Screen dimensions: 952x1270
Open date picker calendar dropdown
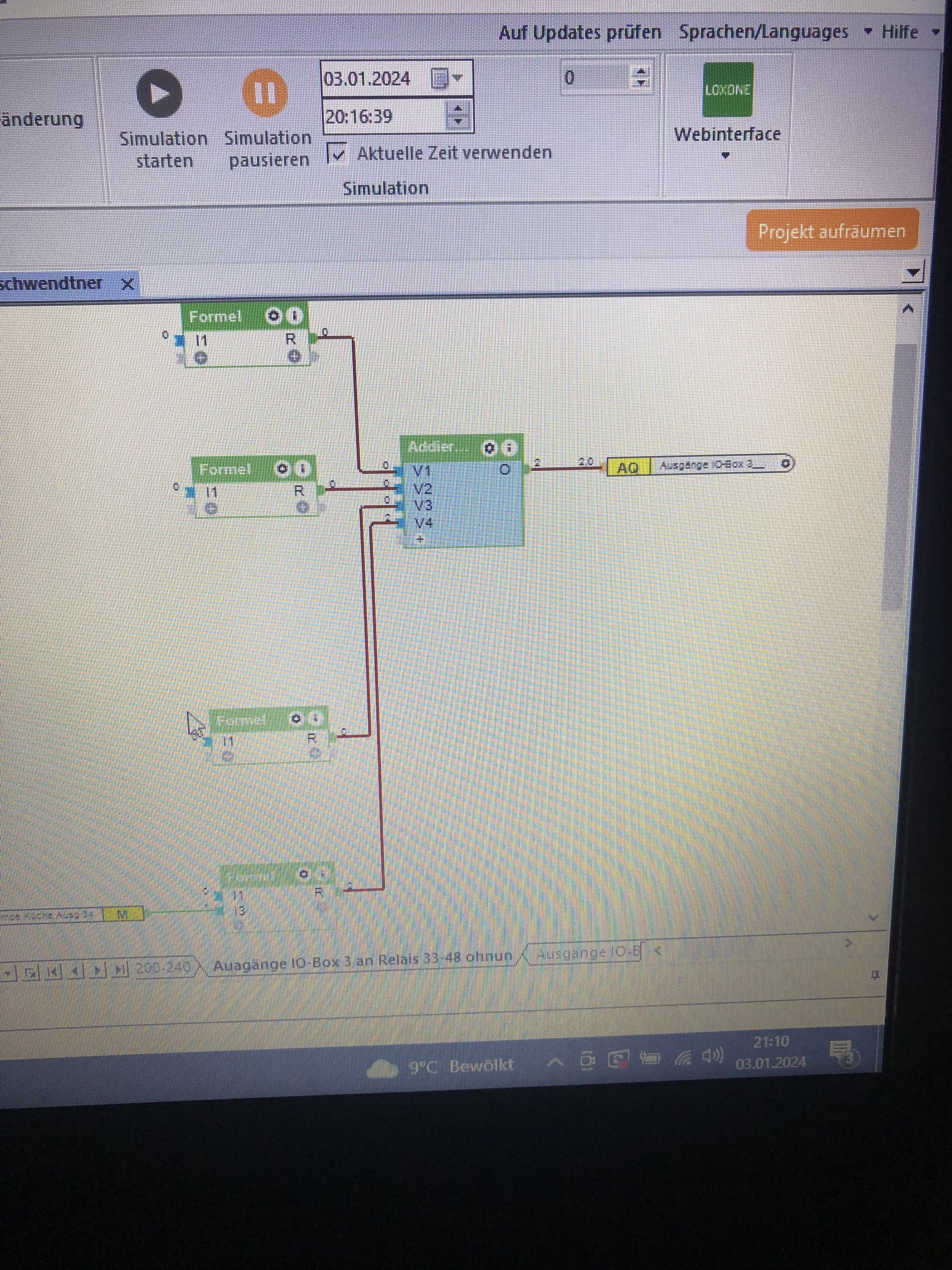pos(448,78)
